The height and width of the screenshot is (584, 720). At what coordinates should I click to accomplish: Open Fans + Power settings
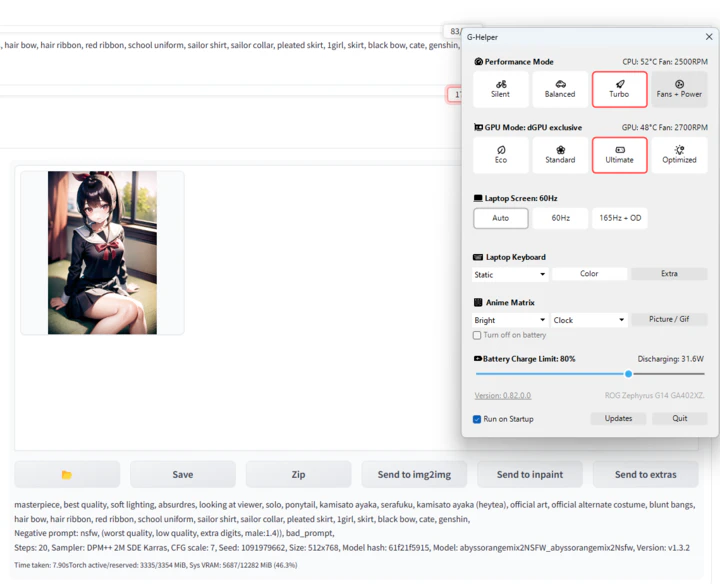(679, 89)
